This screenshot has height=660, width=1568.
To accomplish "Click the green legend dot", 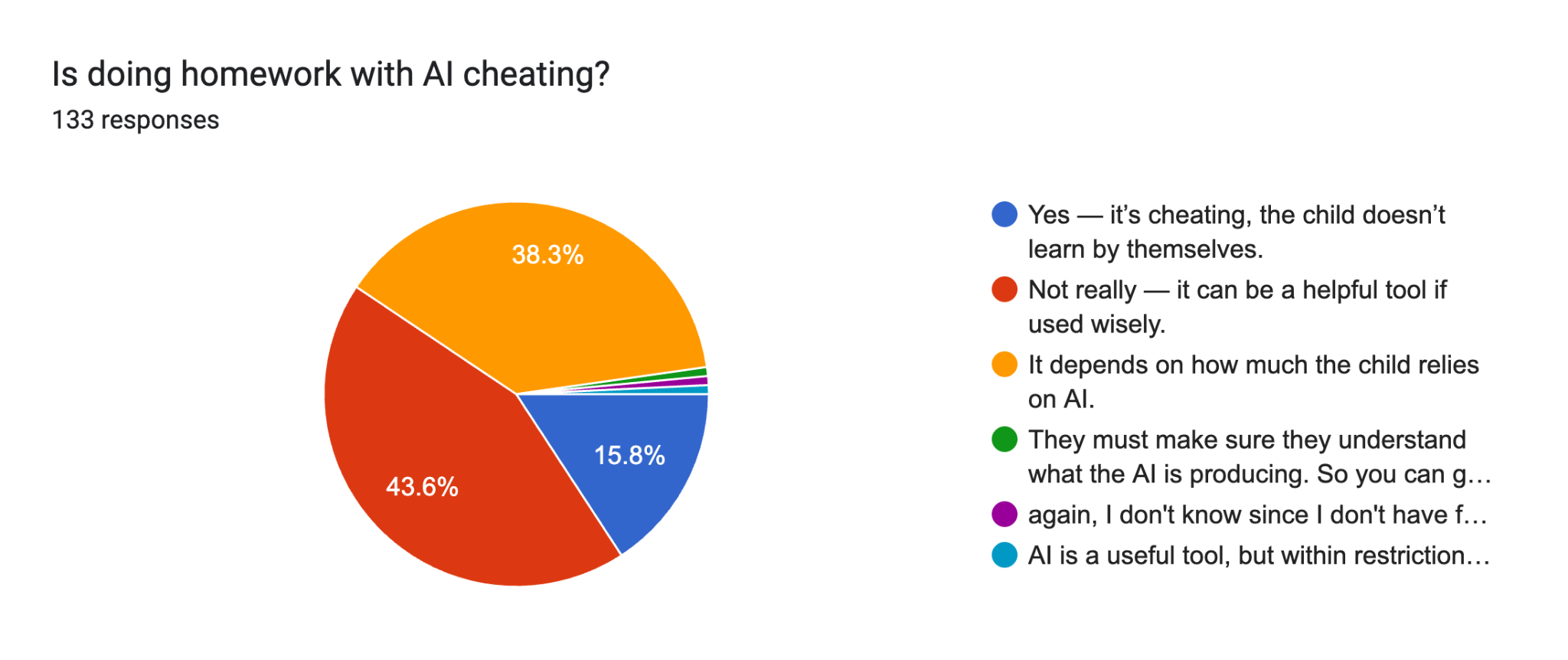I will [1004, 439].
